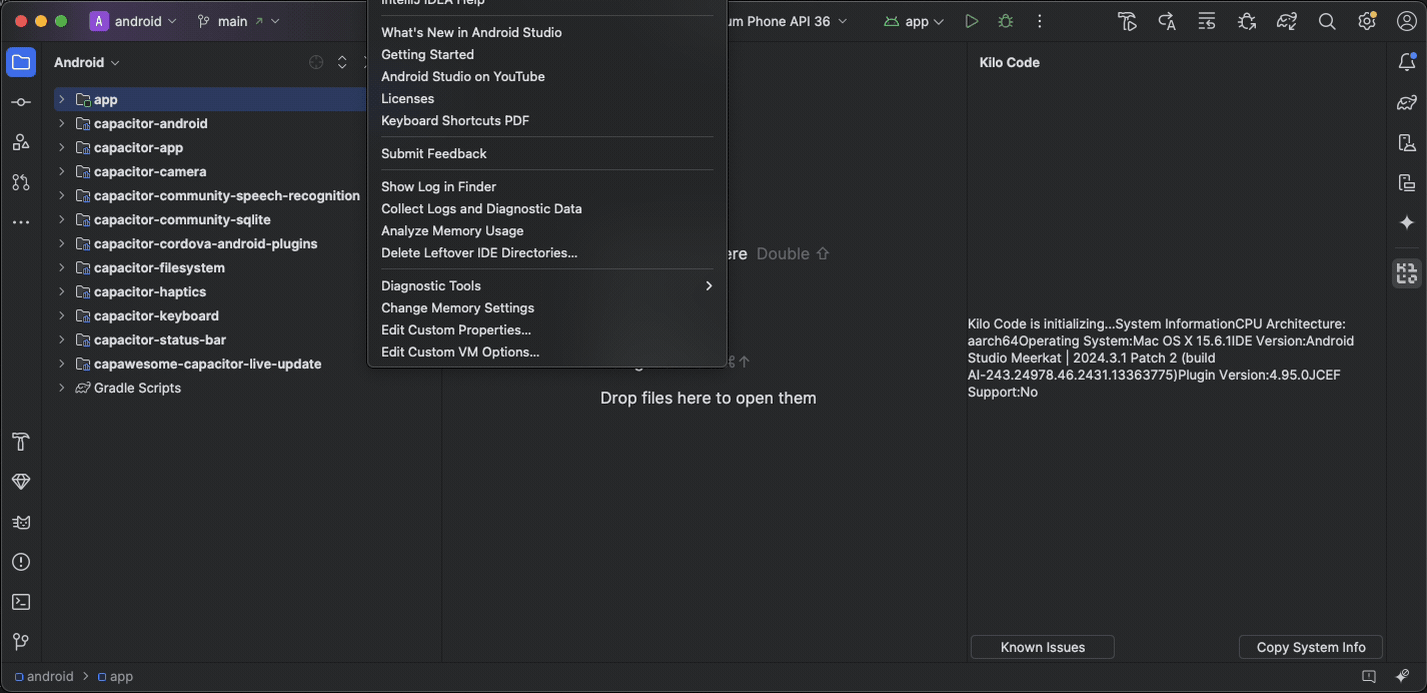The width and height of the screenshot is (1427, 693).
Task: Open the Gemini sparkle tool window
Action: coord(1407,222)
